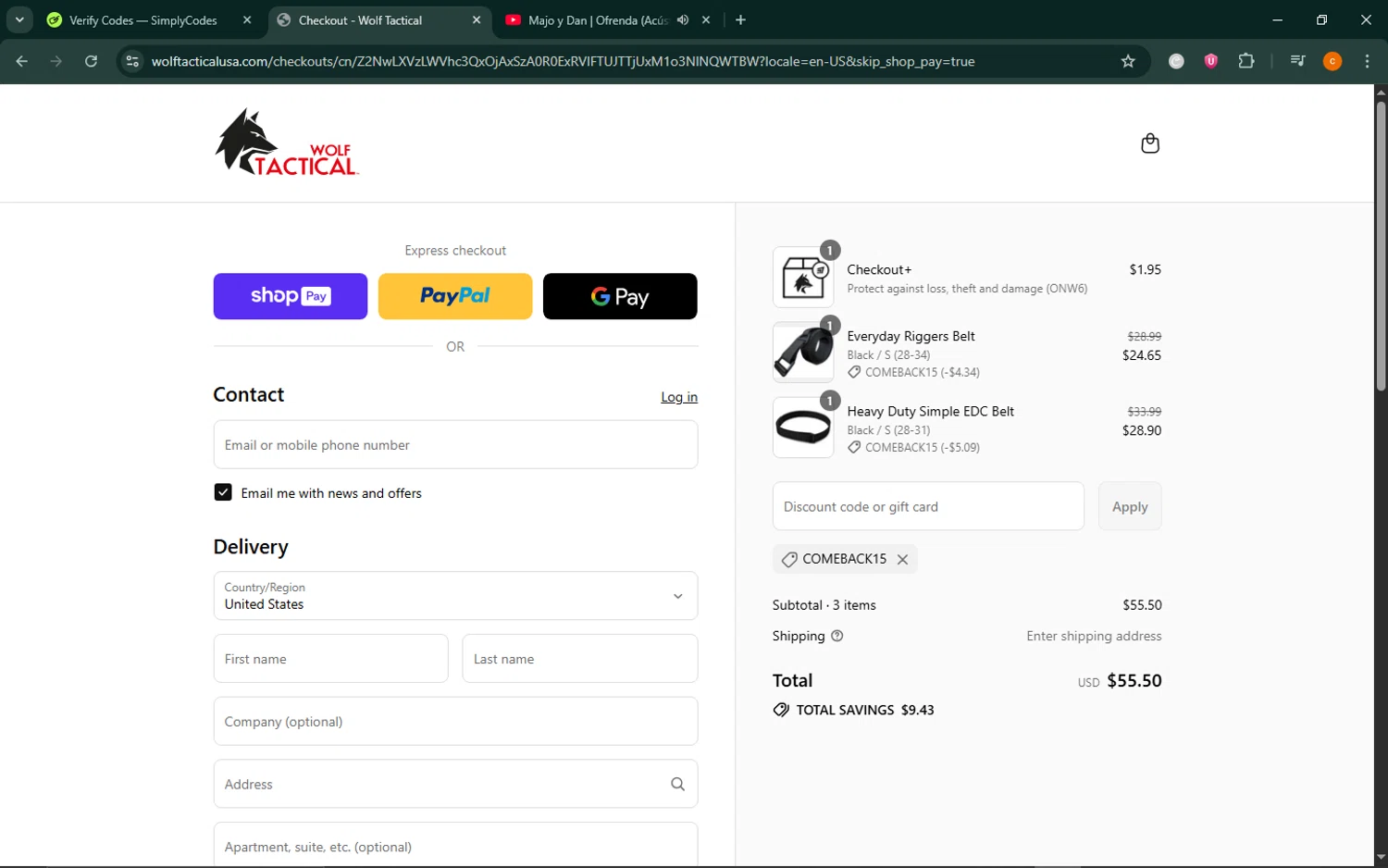Bookmark this page with the star icon

pyautogui.click(x=1128, y=61)
